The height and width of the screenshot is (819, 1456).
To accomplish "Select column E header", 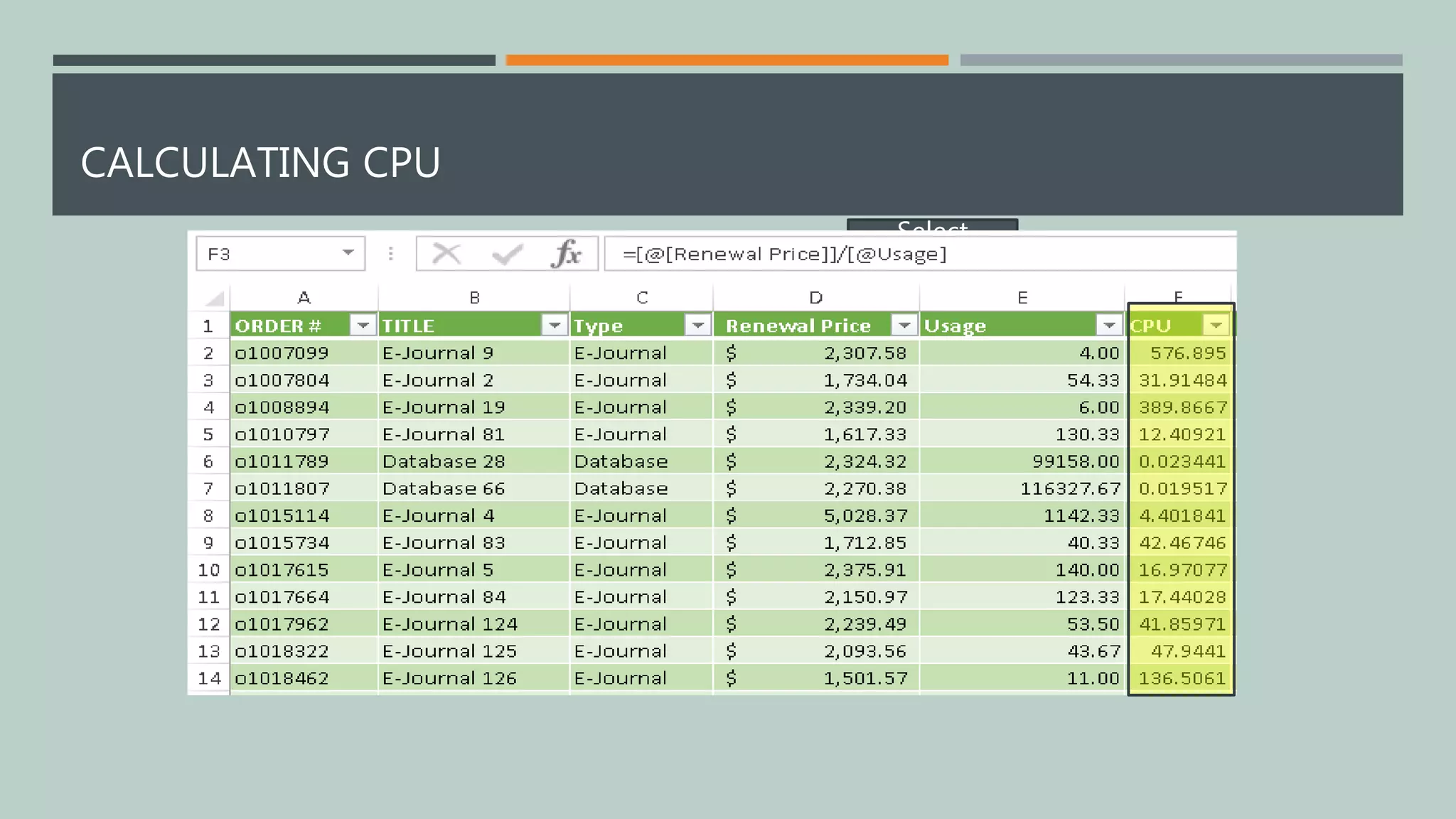I will pos(1022,298).
